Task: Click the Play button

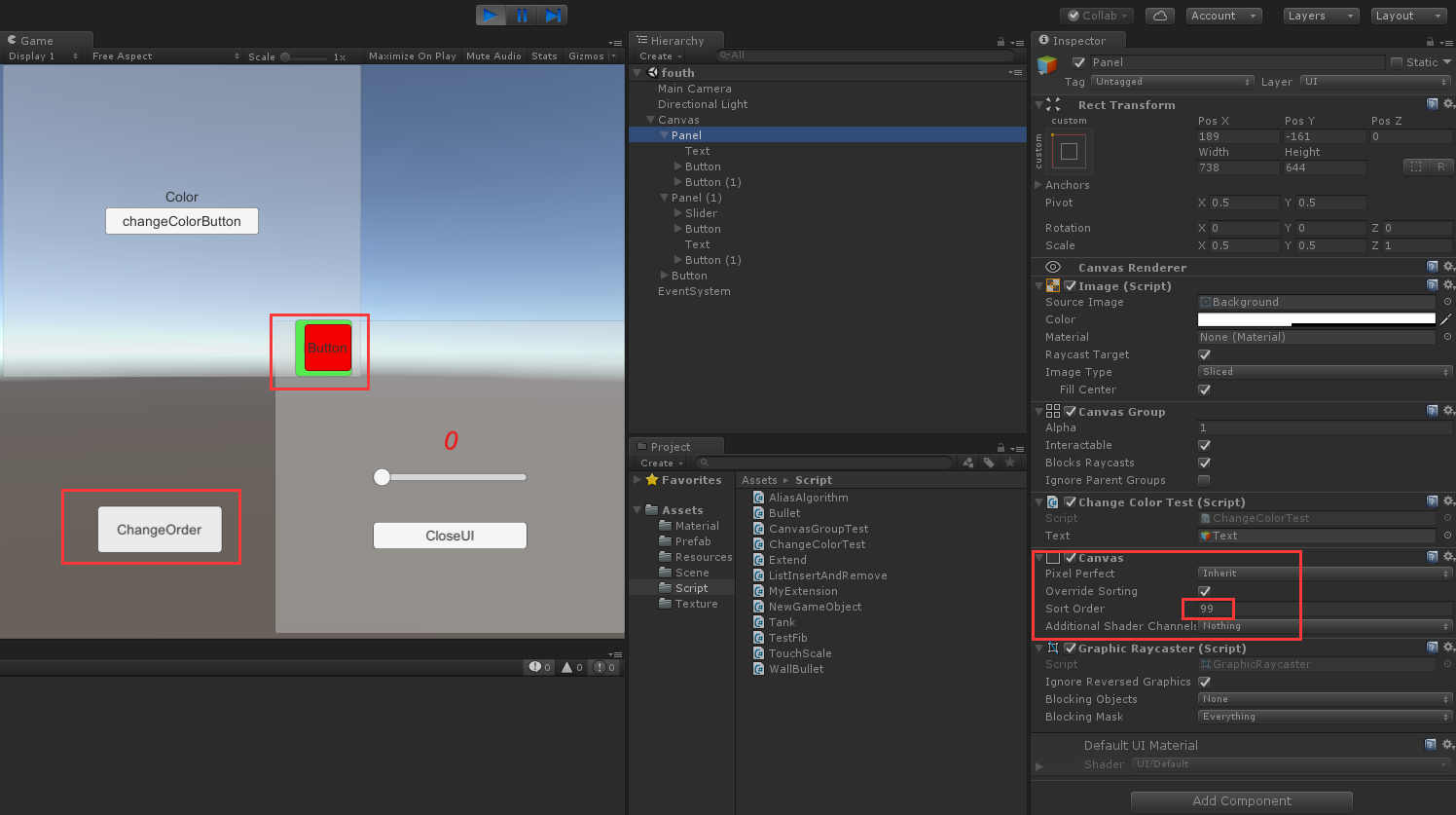Action: (491, 15)
